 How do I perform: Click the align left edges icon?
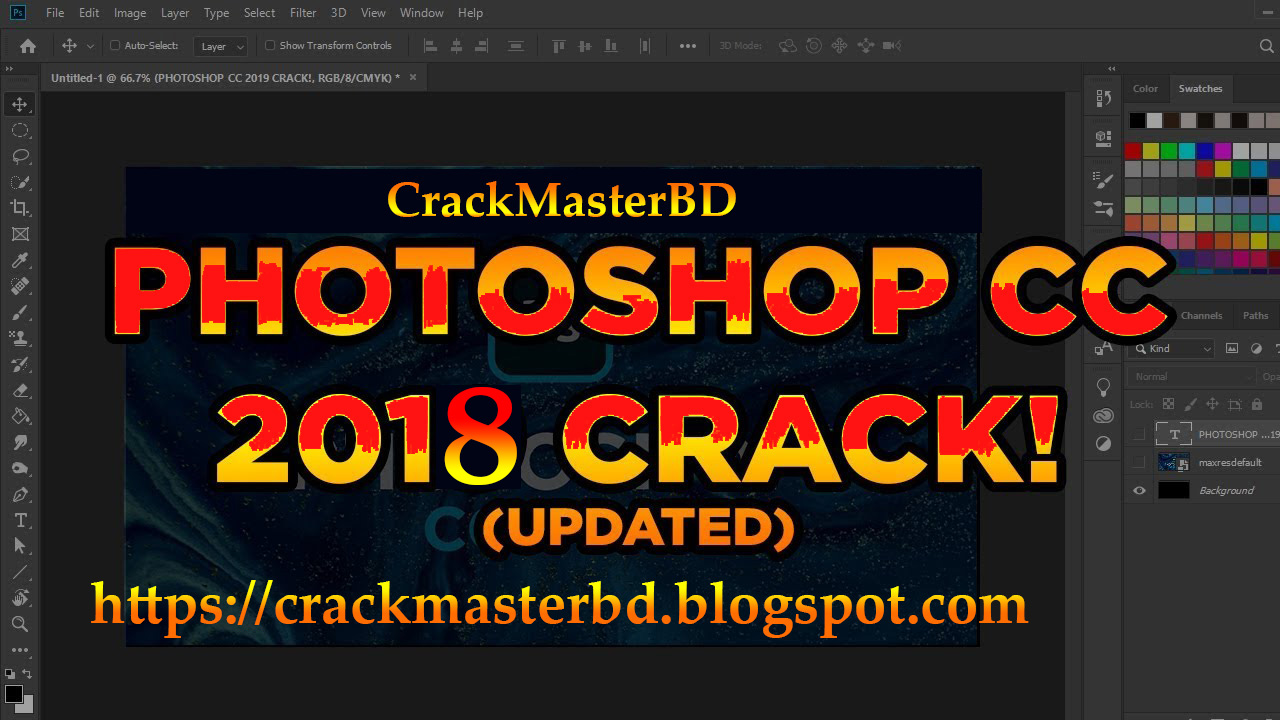pyautogui.click(x=431, y=45)
